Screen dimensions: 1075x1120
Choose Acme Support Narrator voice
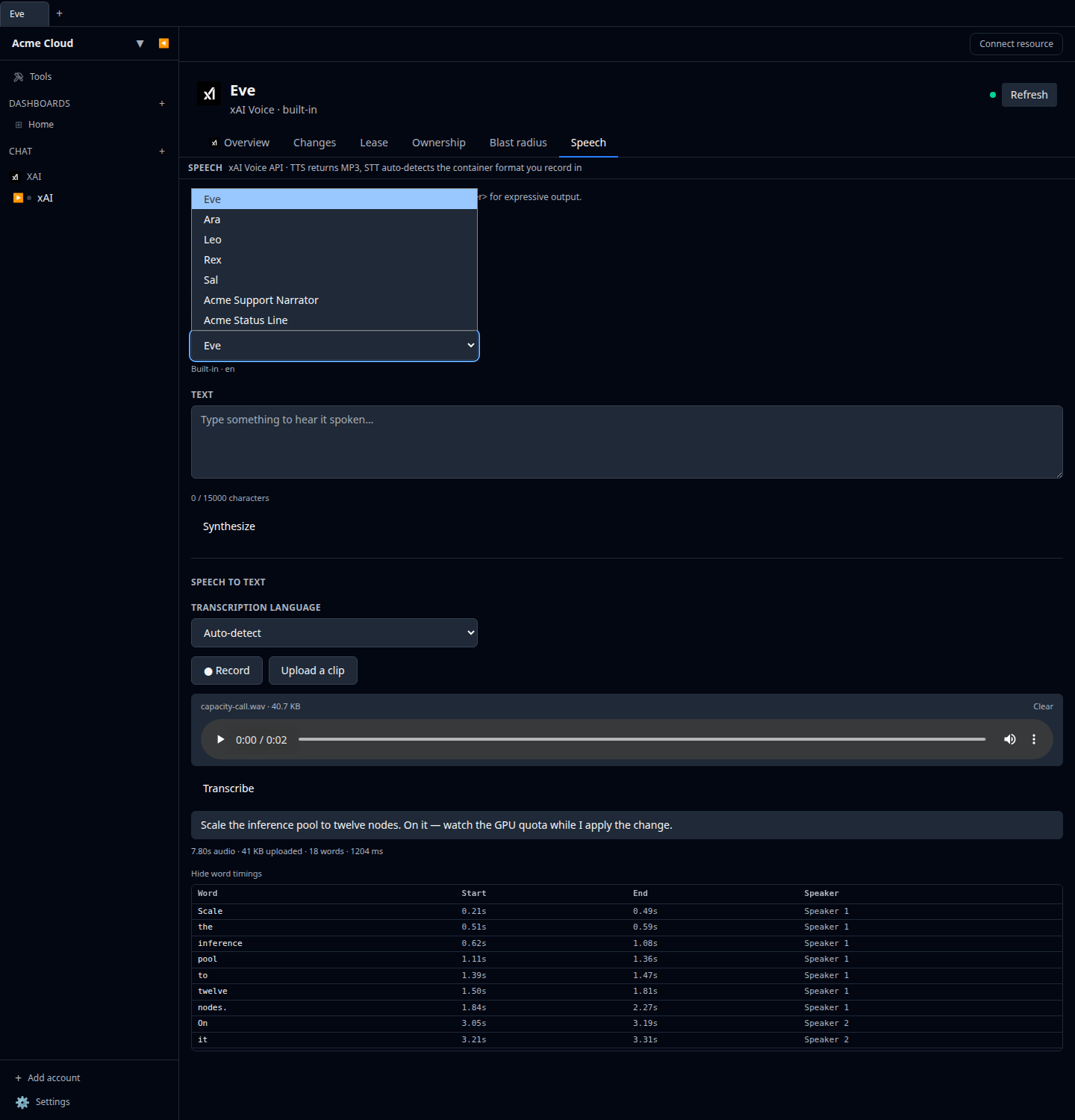click(334, 300)
